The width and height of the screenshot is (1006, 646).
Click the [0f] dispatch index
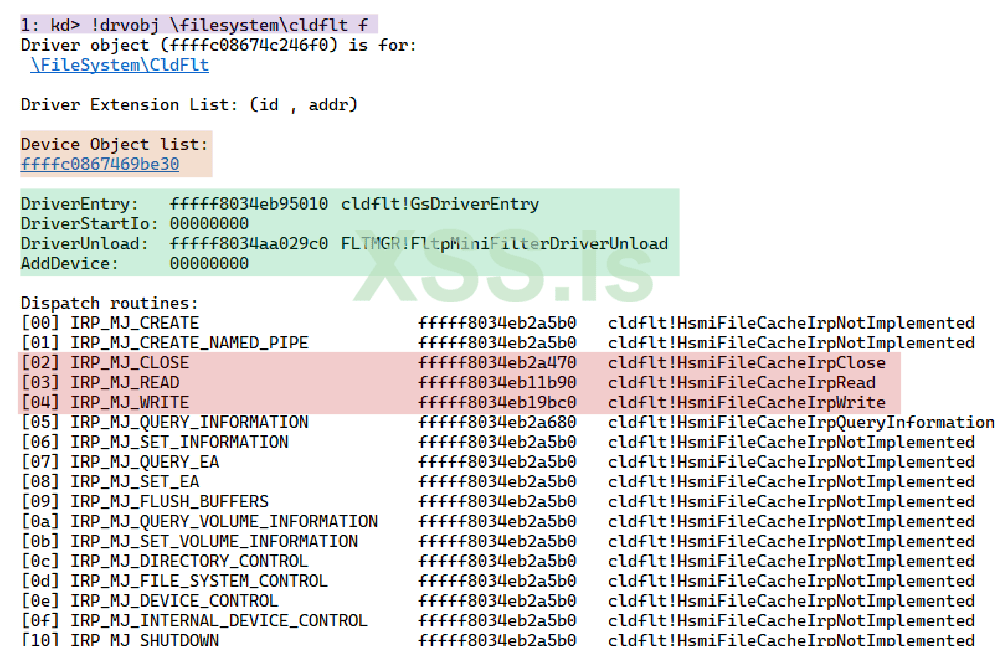click(40, 621)
